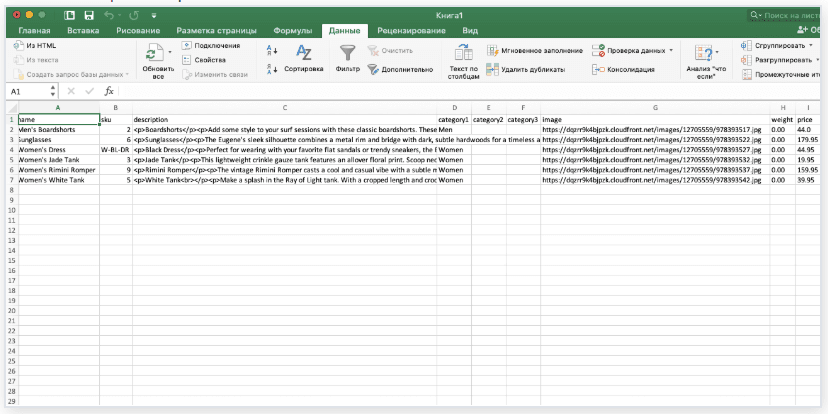Run Мгновенное заполнение flash fill

coord(534,51)
